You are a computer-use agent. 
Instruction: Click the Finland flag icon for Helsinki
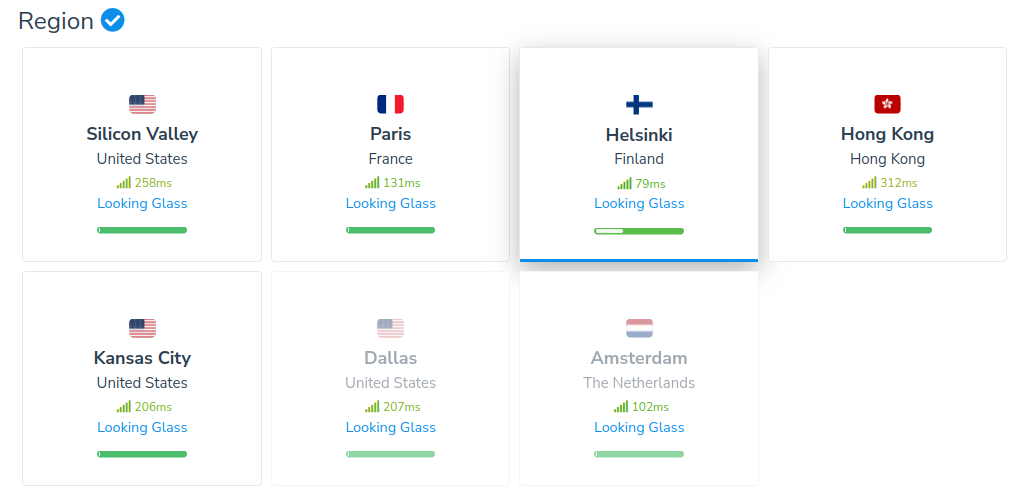pos(639,104)
